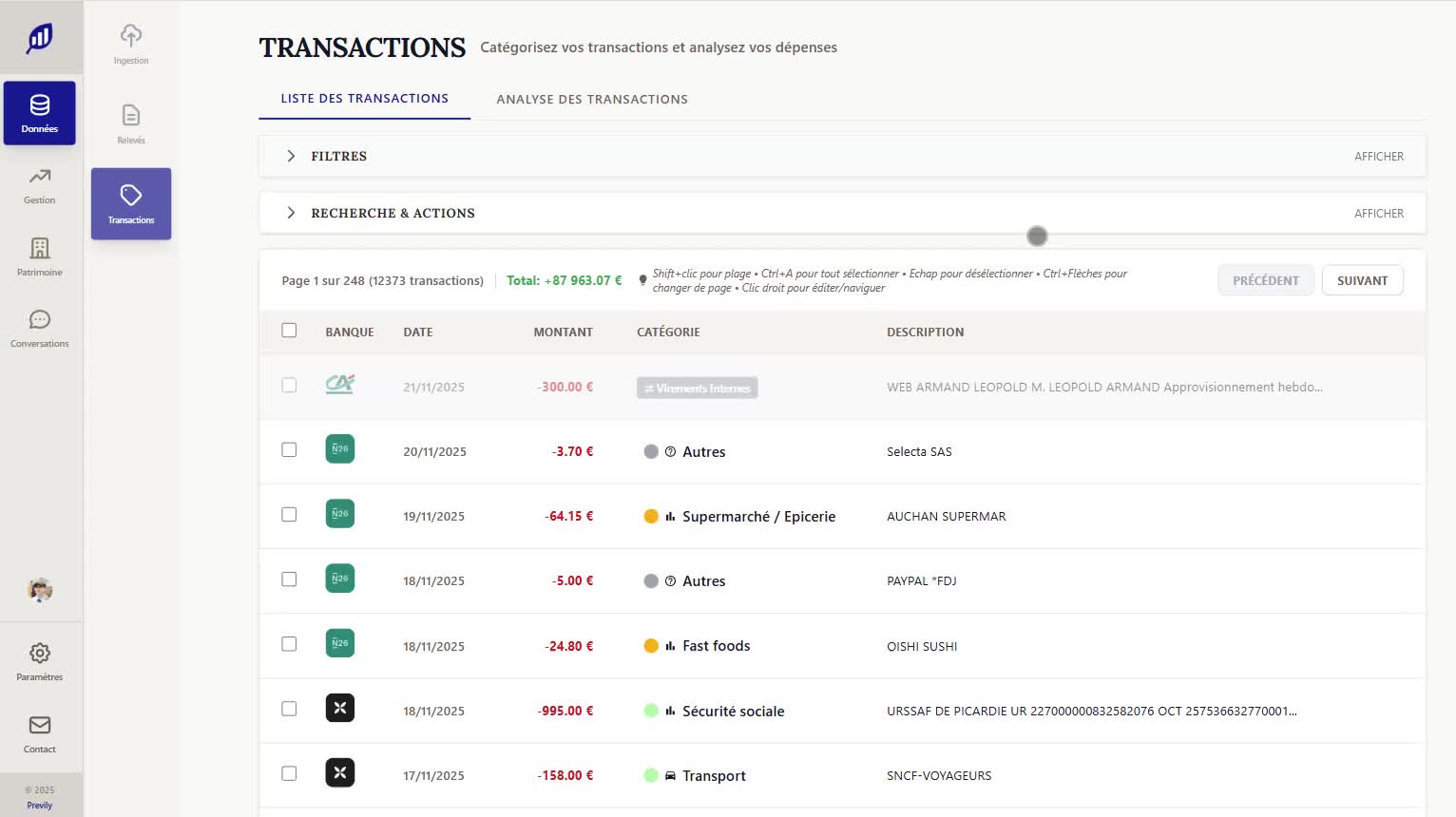
Task: Click the Total +87 963.07 € amount
Action: pyautogui.click(x=564, y=280)
